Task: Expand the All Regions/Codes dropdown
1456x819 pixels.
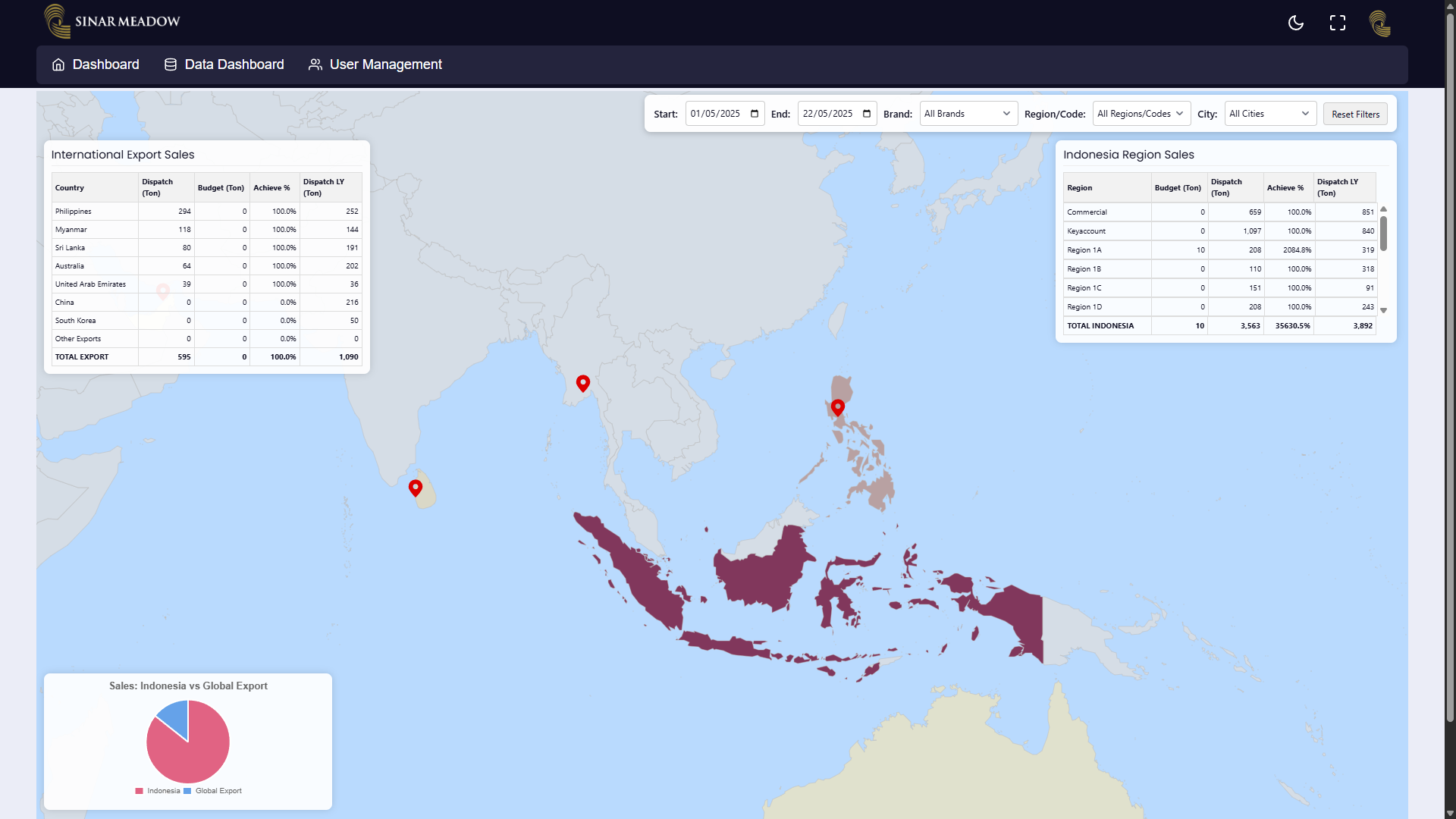Action: [1141, 114]
